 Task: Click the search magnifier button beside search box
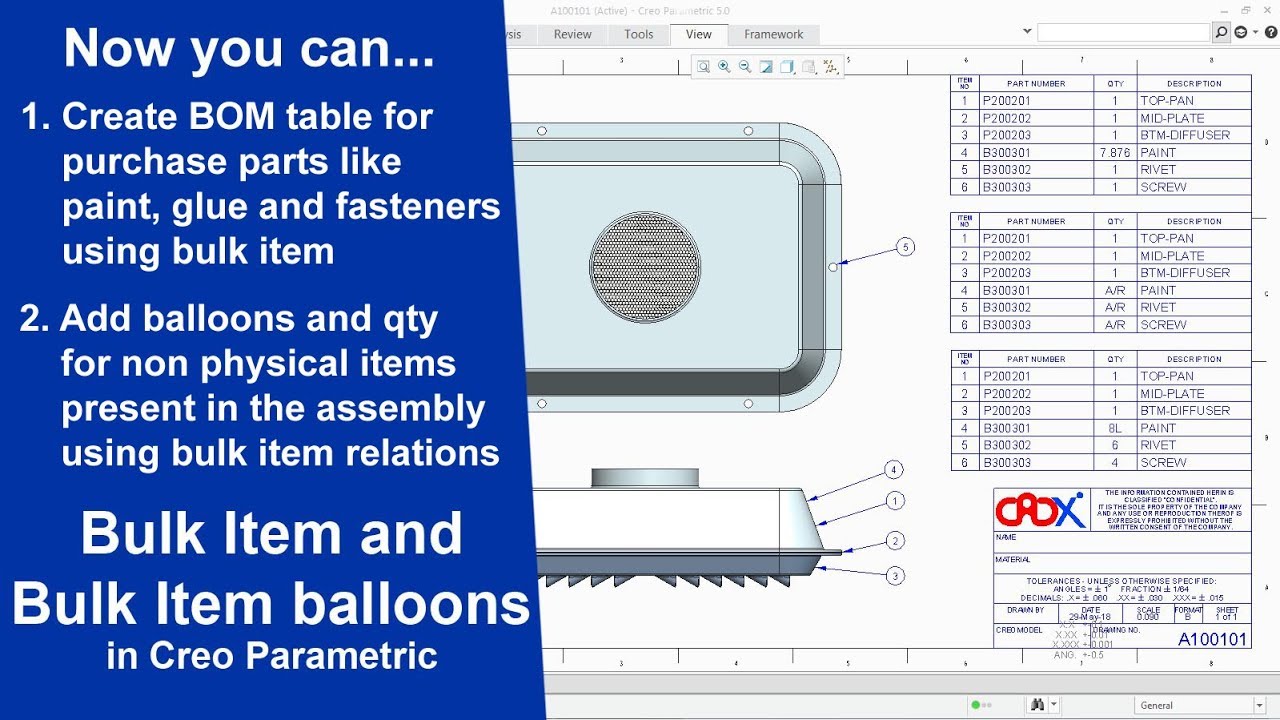pos(1221,33)
